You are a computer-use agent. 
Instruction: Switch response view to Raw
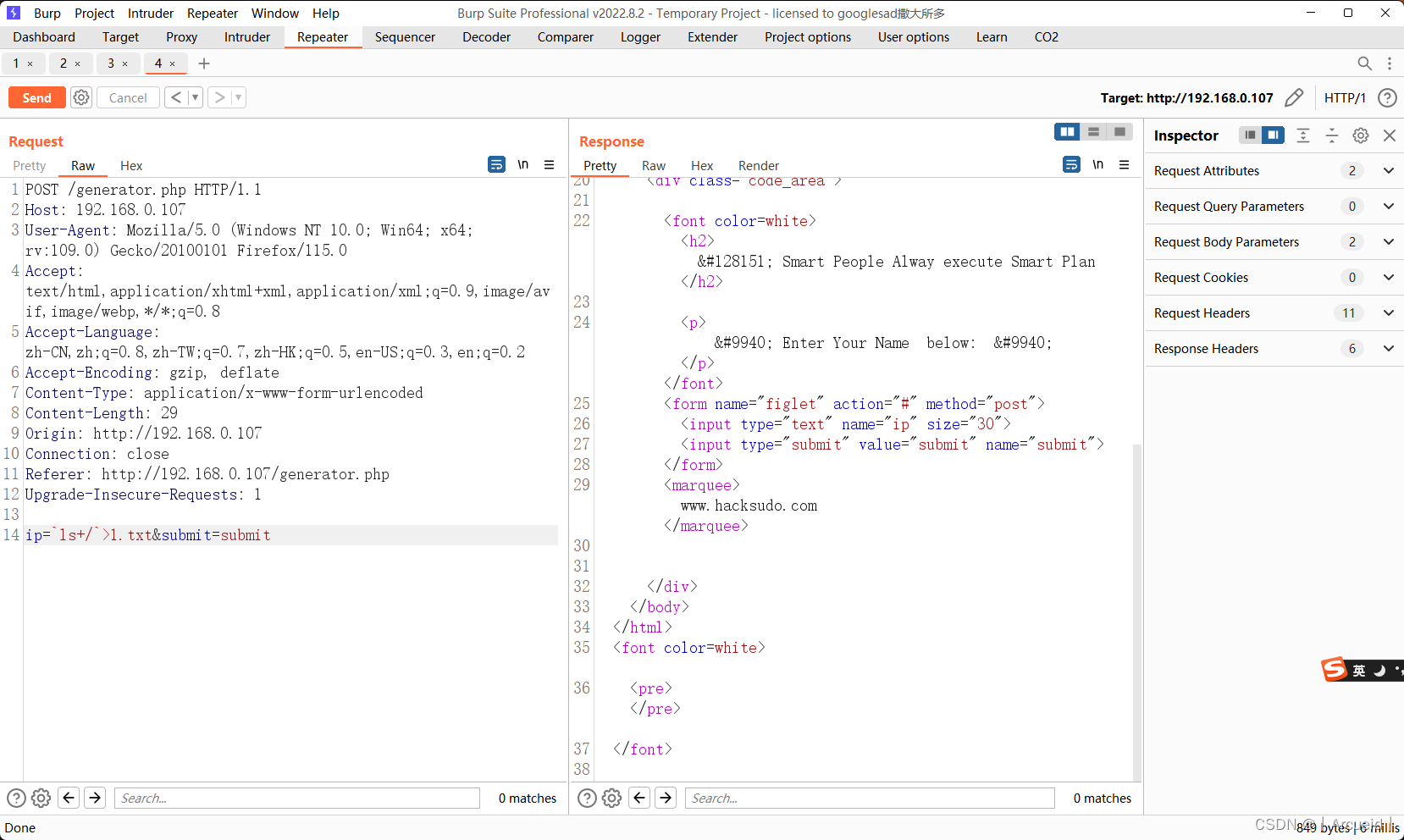tap(654, 166)
